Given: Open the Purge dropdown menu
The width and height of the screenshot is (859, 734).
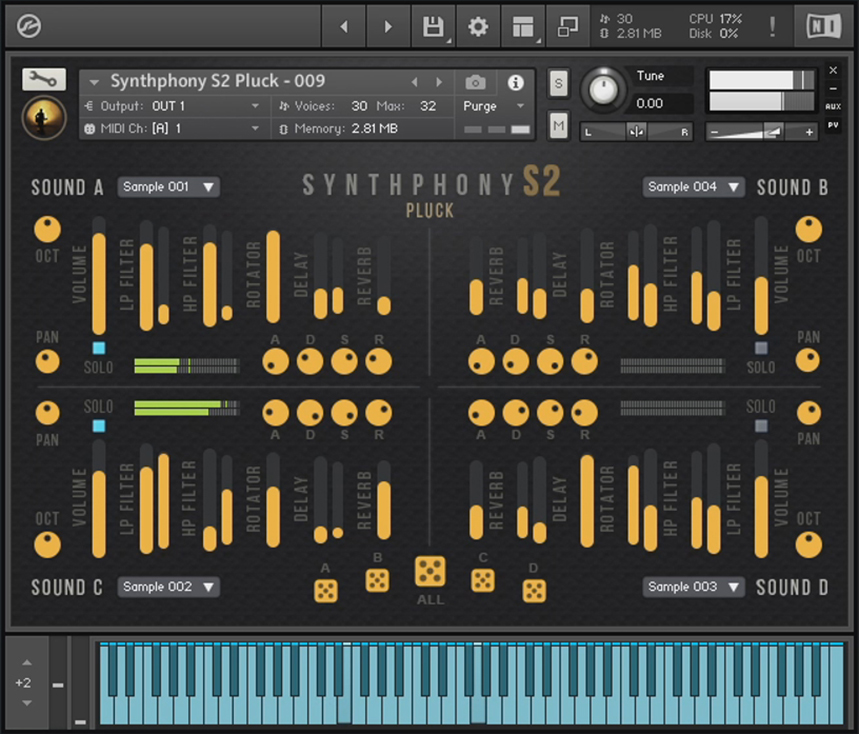Looking at the screenshot, I should coord(494,106).
